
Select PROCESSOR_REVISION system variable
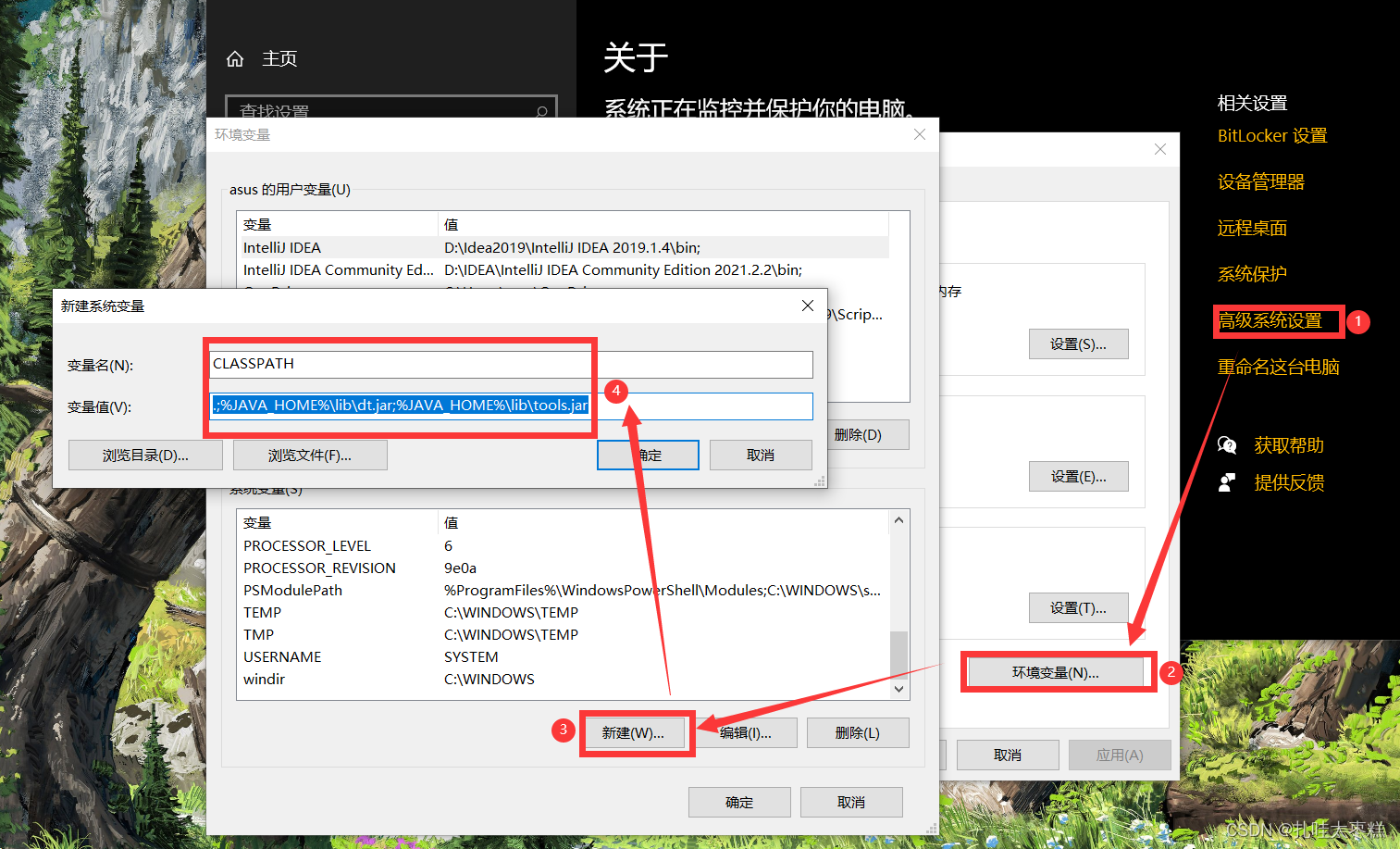(563, 568)
